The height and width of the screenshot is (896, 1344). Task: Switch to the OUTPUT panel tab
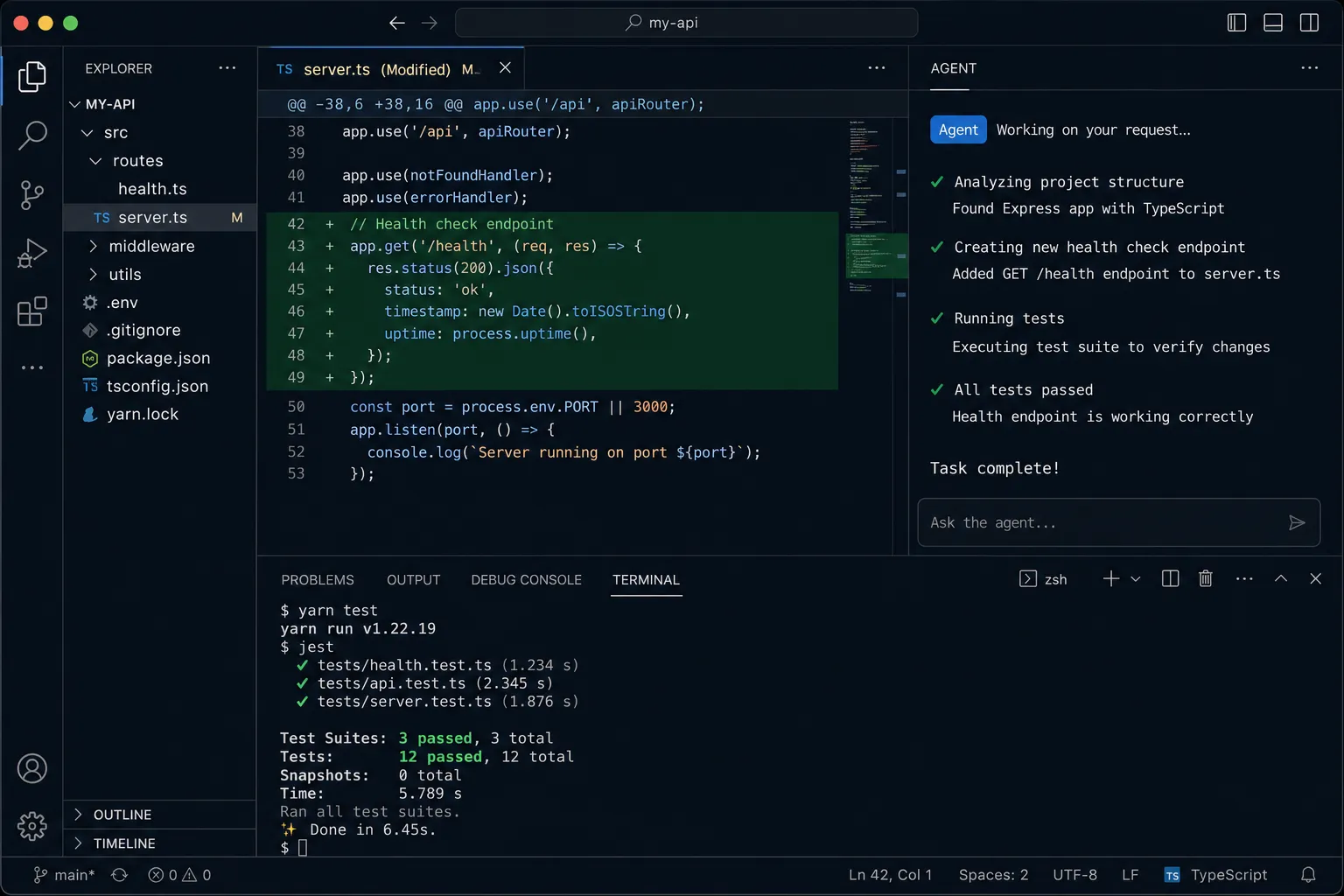[x=414, y=580]
